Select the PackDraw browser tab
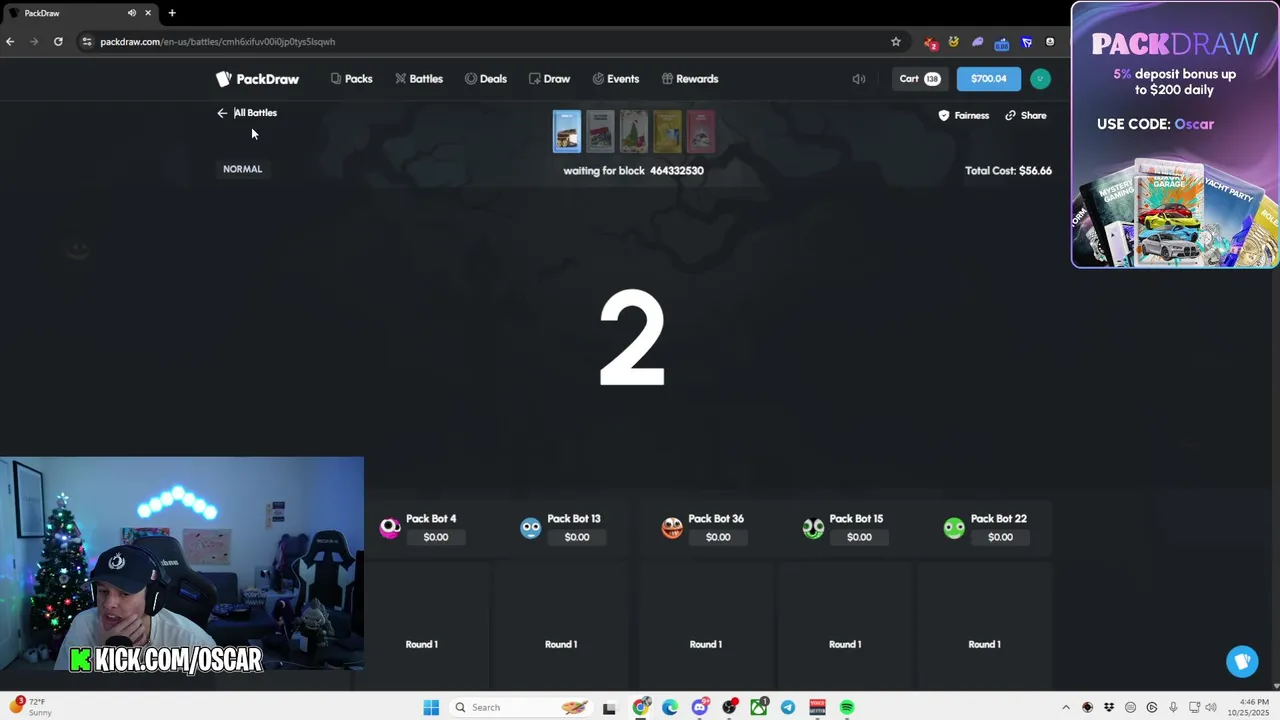This screenshot has height=720, width=1280. point(80,13)
